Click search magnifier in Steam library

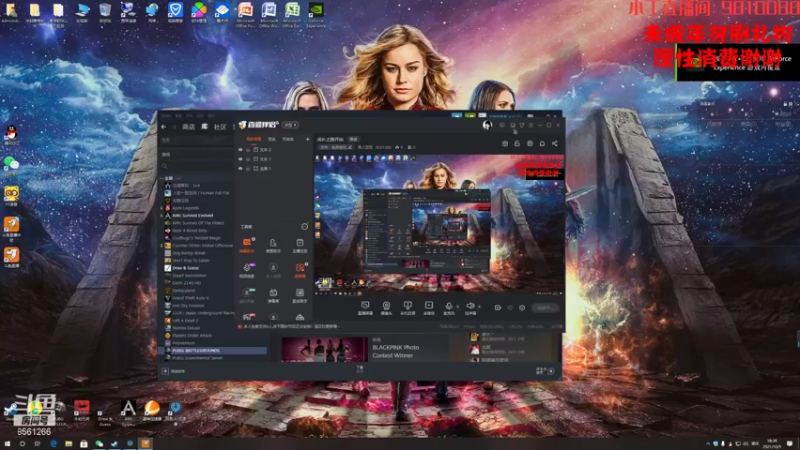click(x=164, y=166)
